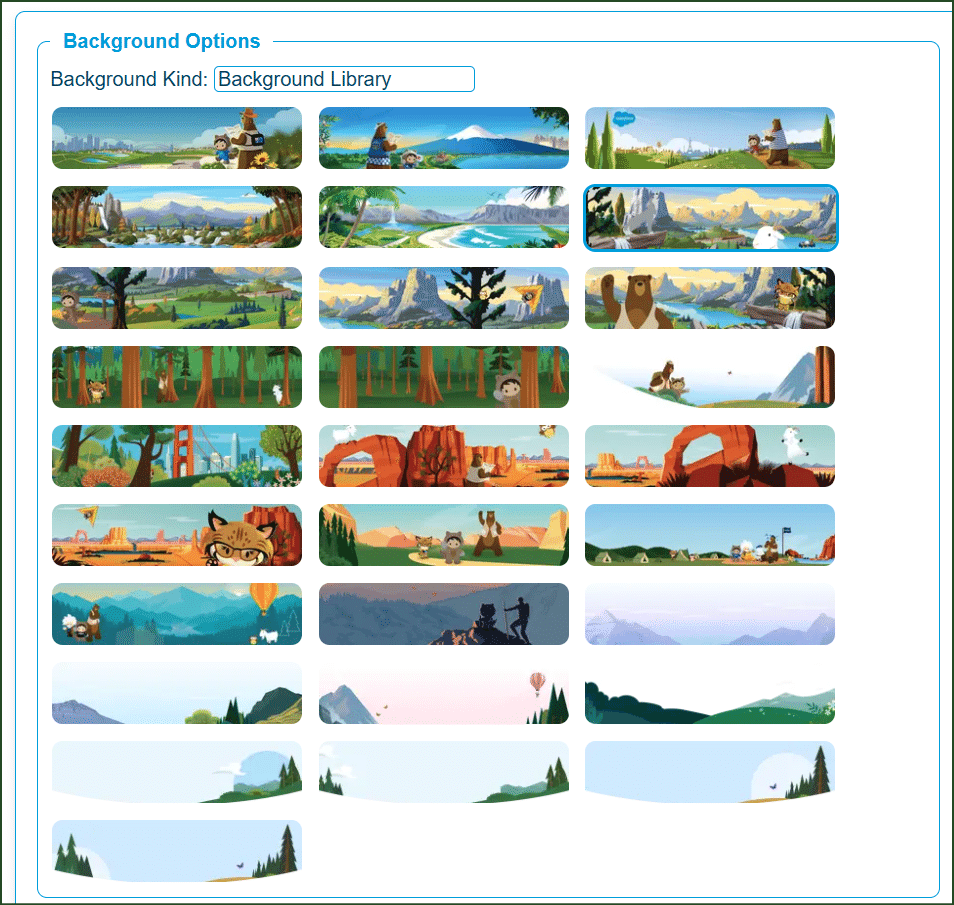The width and height of the screenshot is (954, 905).
Task: Pick the pink sky balloon sunrise background
Action: [x=443, y=692]
